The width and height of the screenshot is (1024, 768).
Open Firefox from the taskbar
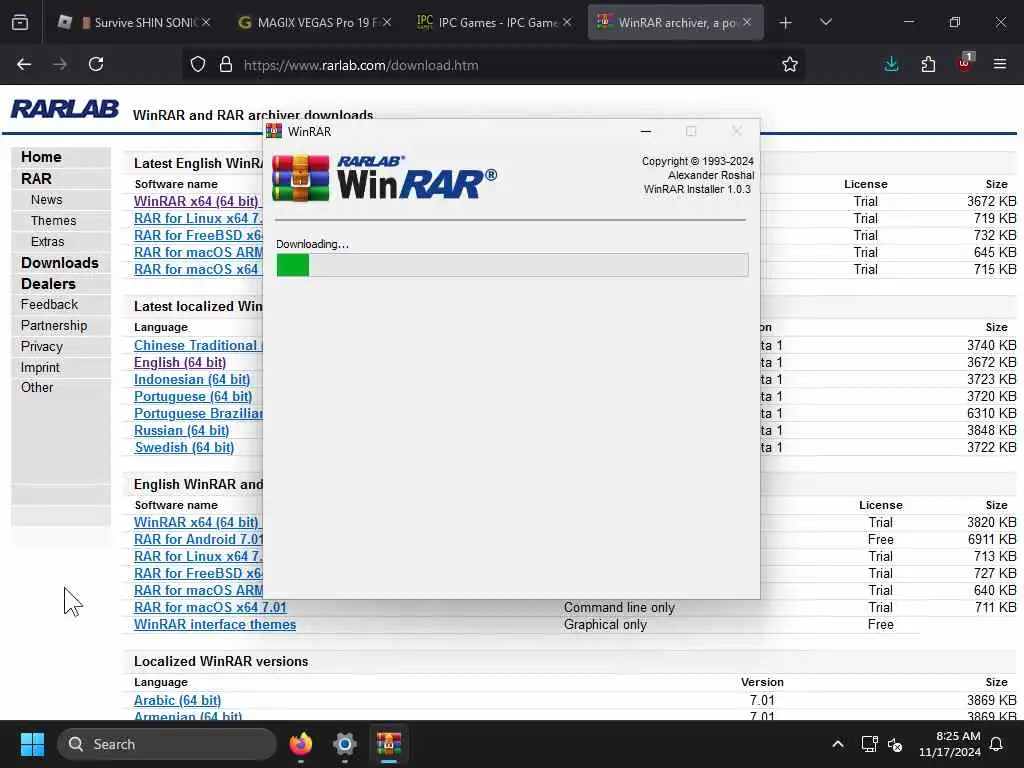point(300,744)
